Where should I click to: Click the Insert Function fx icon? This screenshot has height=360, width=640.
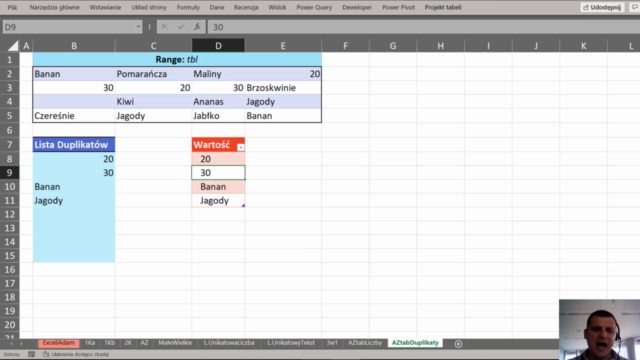197,27
